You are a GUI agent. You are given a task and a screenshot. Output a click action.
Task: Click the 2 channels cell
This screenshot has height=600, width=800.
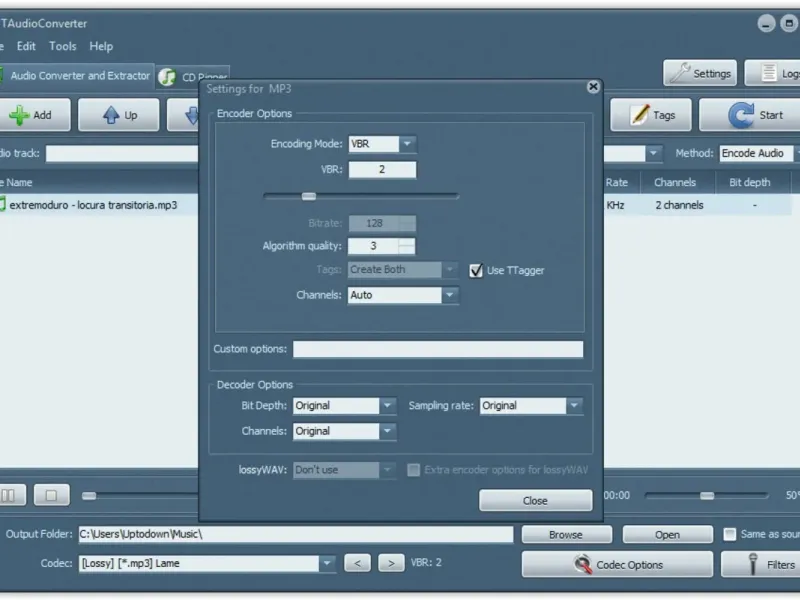pyautogui.click(x=679, y=205)
